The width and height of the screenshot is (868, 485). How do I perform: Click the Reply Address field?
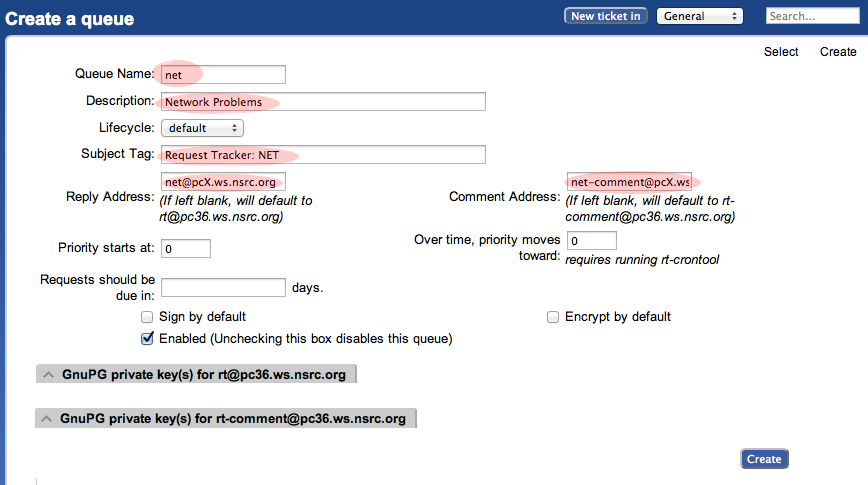pyautogui.click(x=223, y=181)
